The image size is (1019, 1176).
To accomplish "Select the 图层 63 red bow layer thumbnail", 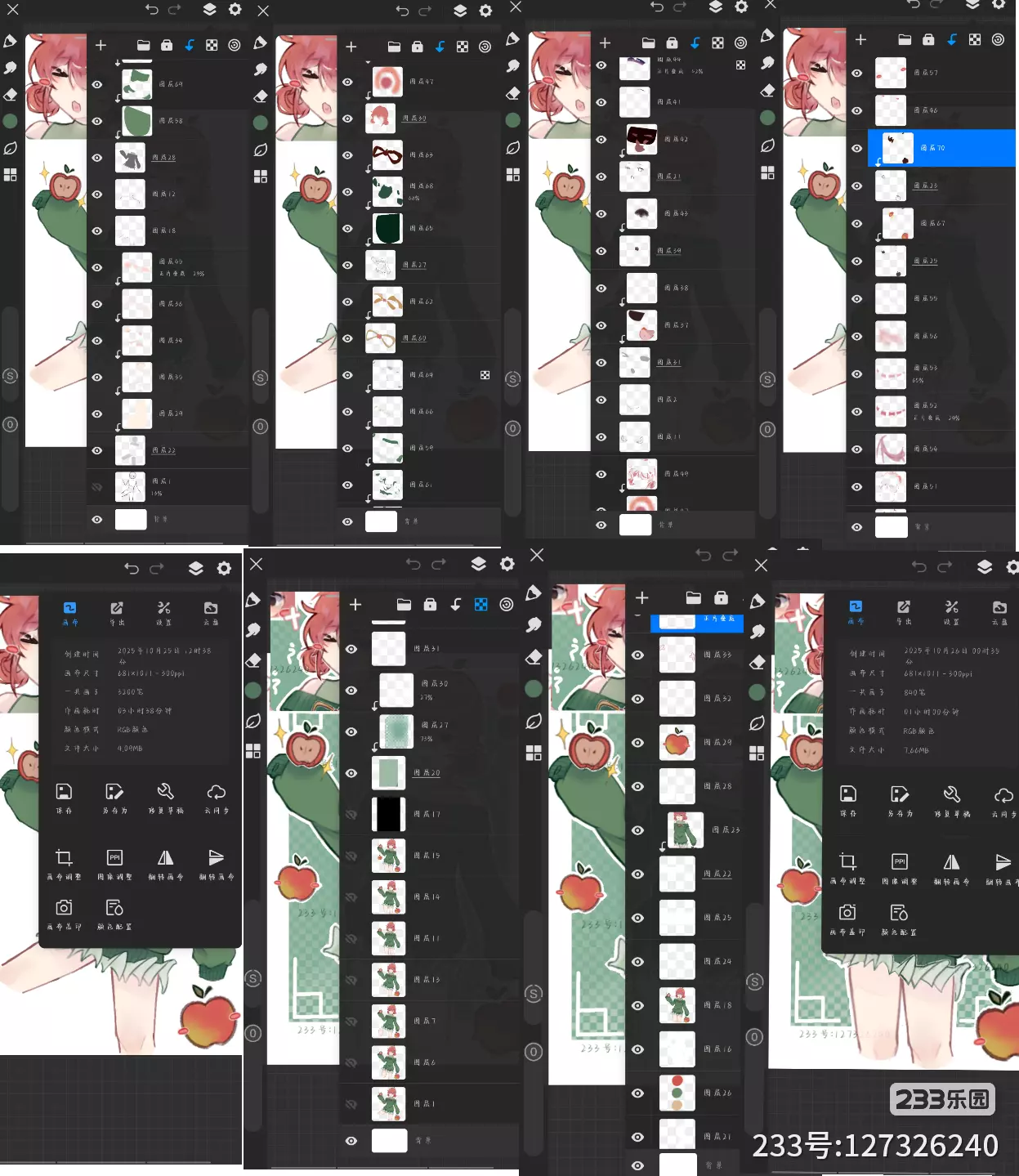I will click(388, 154).
